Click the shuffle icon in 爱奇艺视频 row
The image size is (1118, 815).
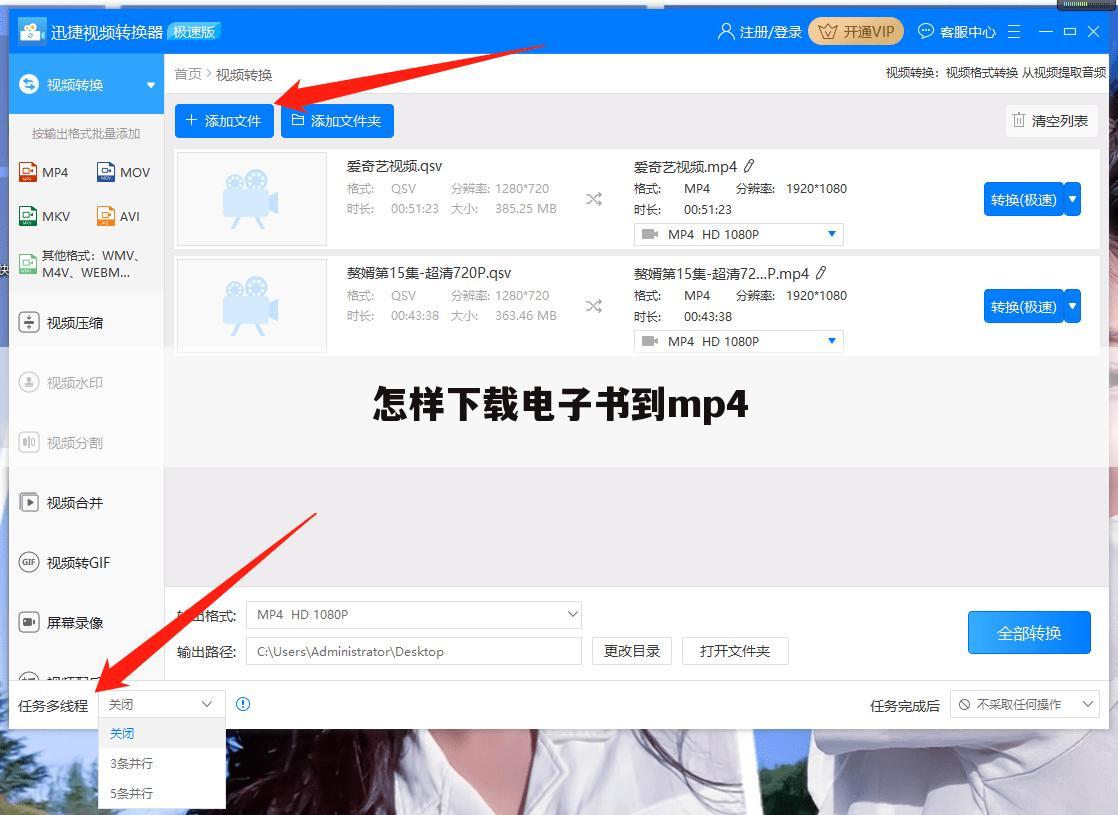tap(594, 199)
